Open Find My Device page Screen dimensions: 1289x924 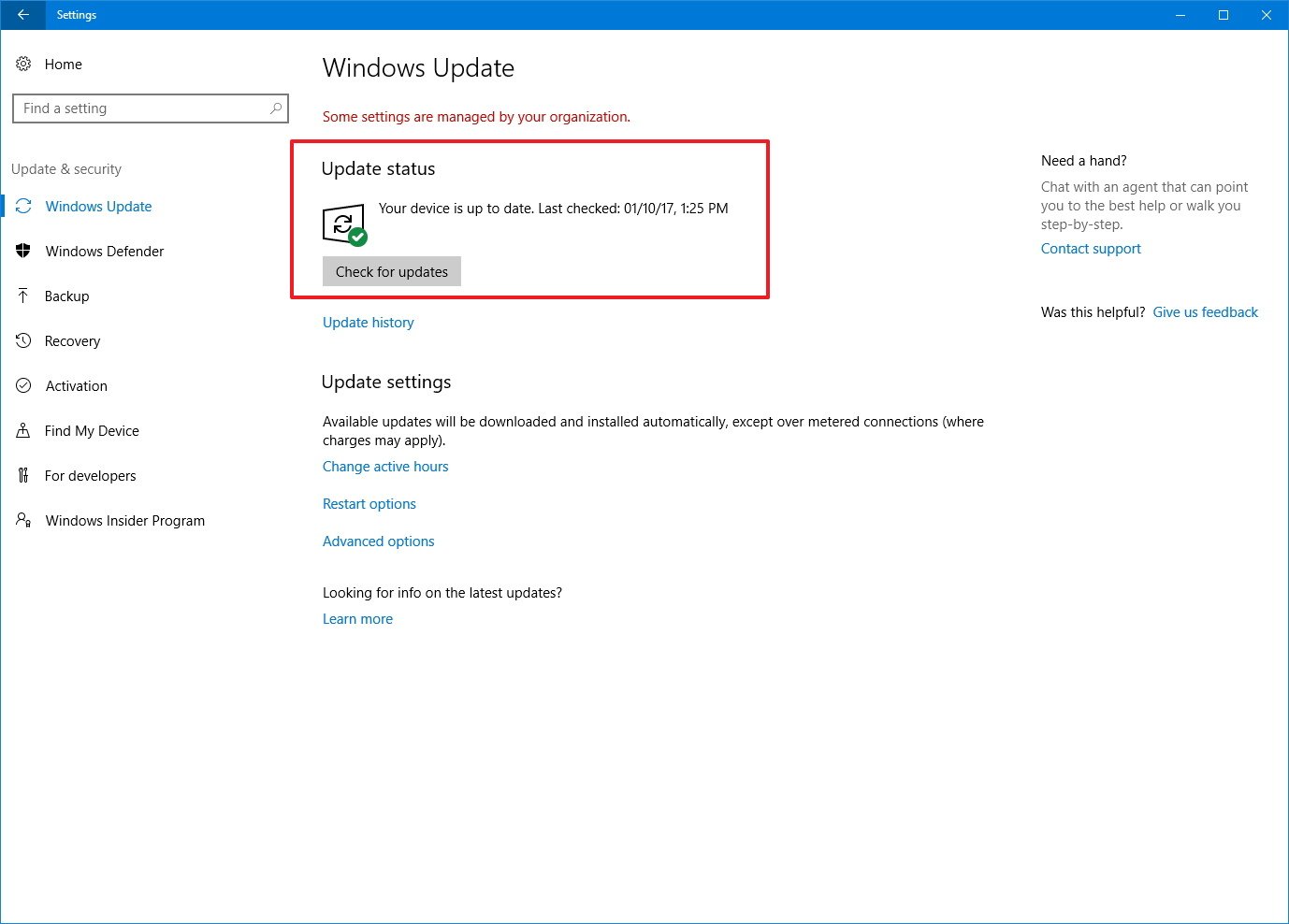click(92, 430)
